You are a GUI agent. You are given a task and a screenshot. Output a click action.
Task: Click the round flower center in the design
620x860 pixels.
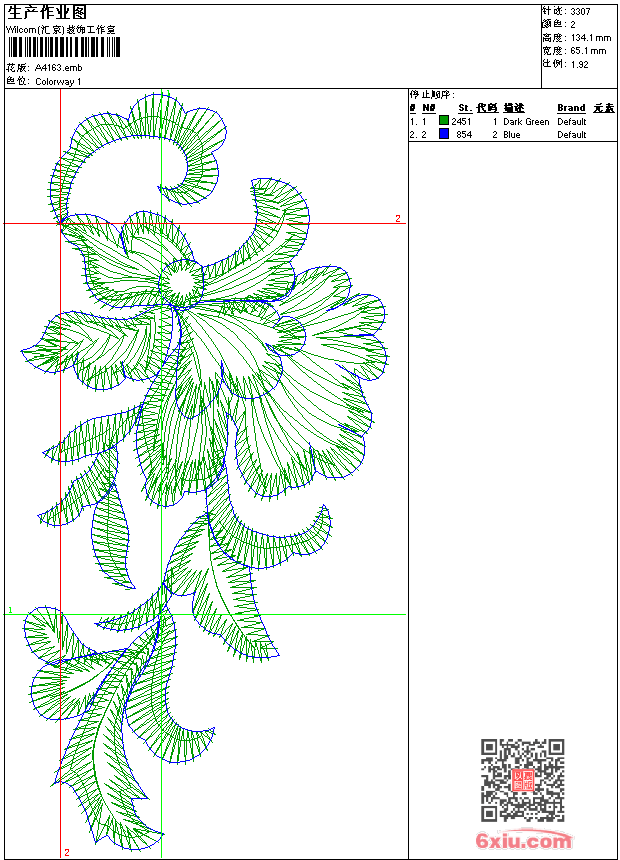click(182, 282)
